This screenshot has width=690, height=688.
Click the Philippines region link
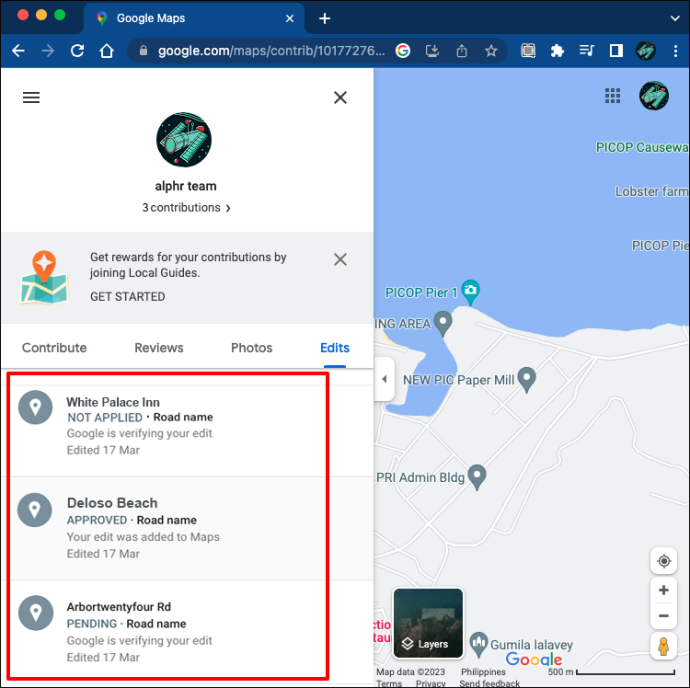click(x=483, y=672)
